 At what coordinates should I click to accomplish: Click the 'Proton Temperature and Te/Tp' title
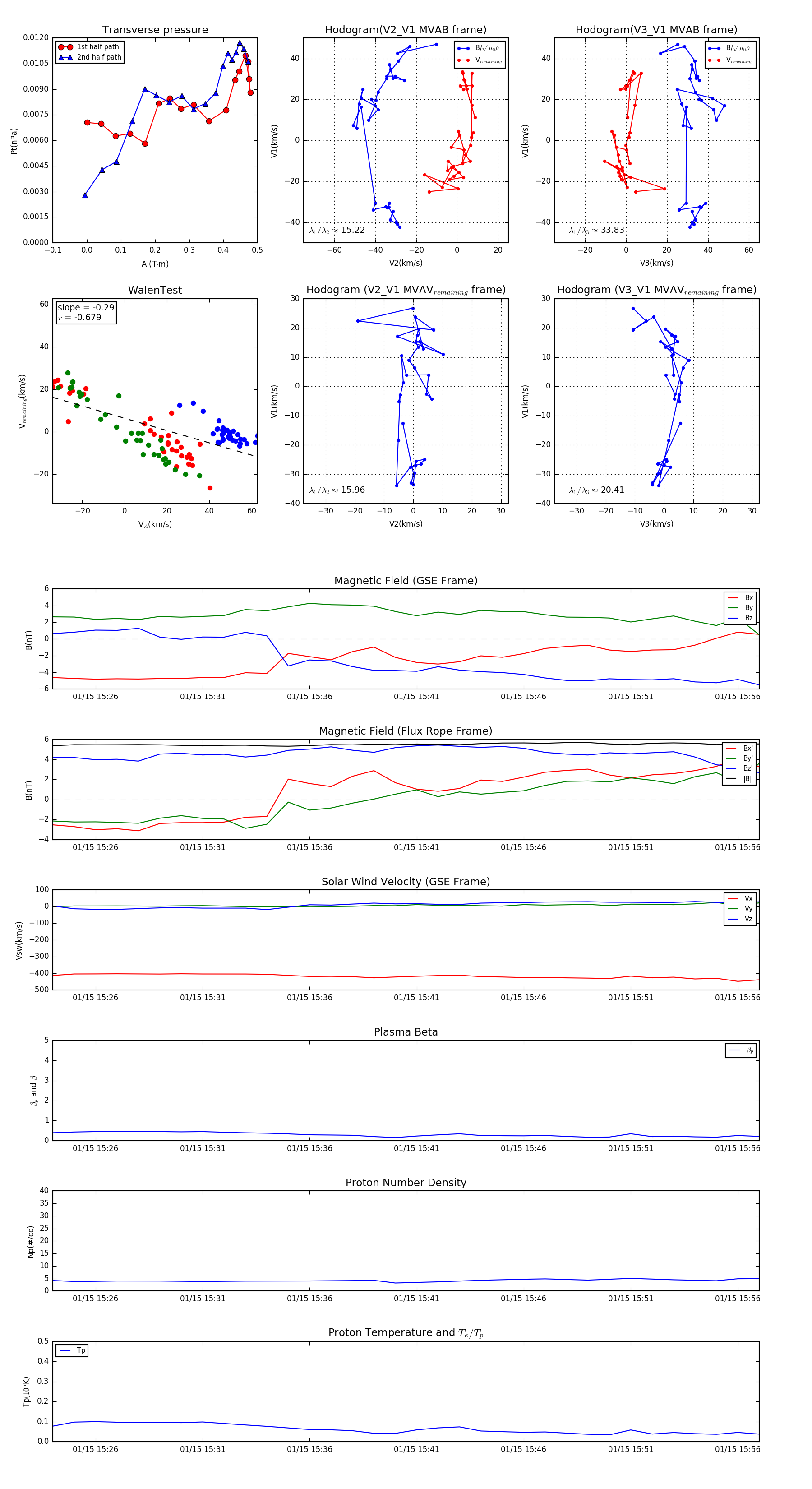click(x=406, y=1333)
